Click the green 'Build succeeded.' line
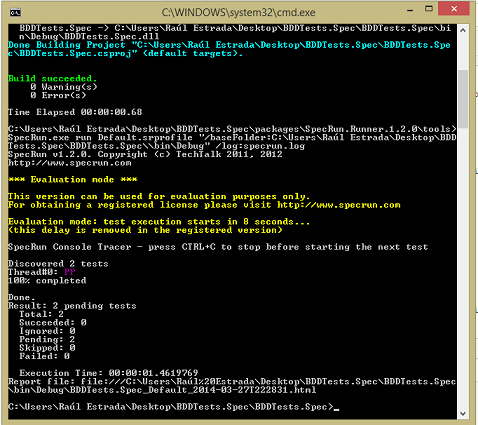Screen dimensions: 478x425 (x=52, y=79)
